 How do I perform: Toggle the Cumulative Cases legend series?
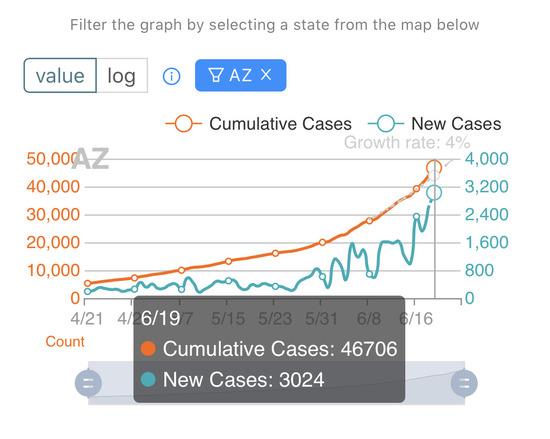(259, 124)
